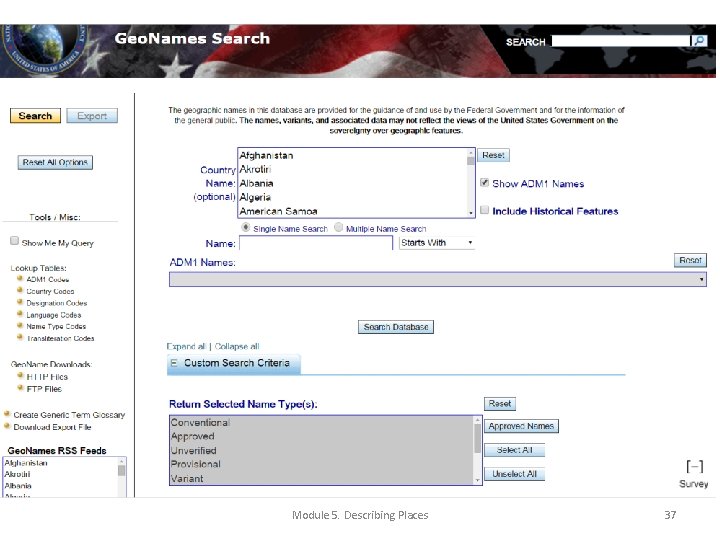Viewport: 720px width, 540px height.
Task: Select Conventional name type
Action: 321,422
